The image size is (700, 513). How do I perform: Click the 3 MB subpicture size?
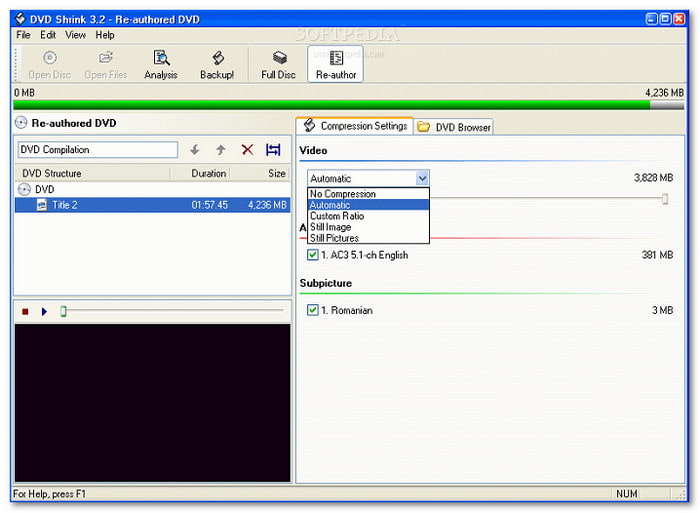(x=662, y=310)
